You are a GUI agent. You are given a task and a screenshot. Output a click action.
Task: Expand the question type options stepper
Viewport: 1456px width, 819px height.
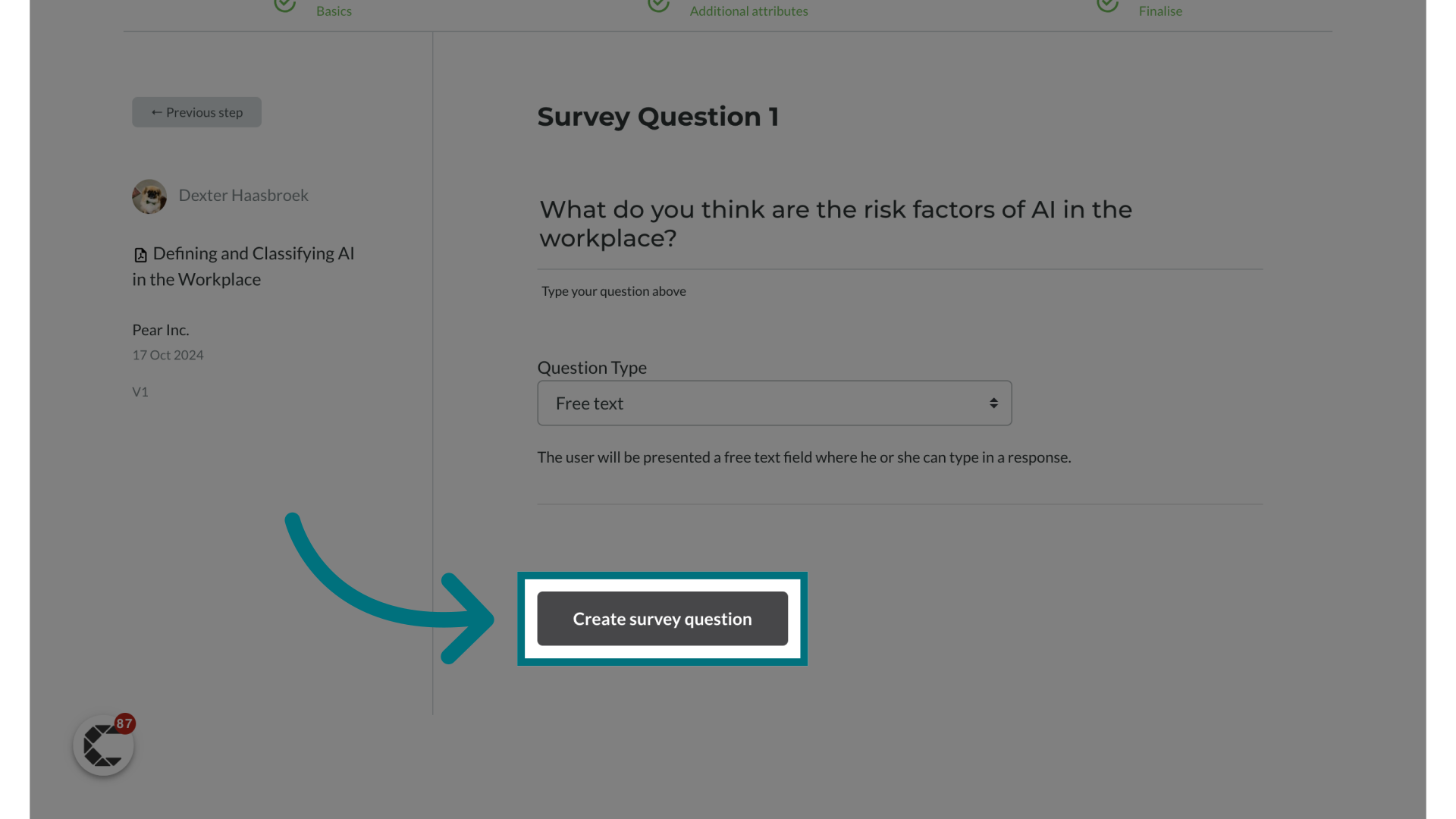(993, 402)
